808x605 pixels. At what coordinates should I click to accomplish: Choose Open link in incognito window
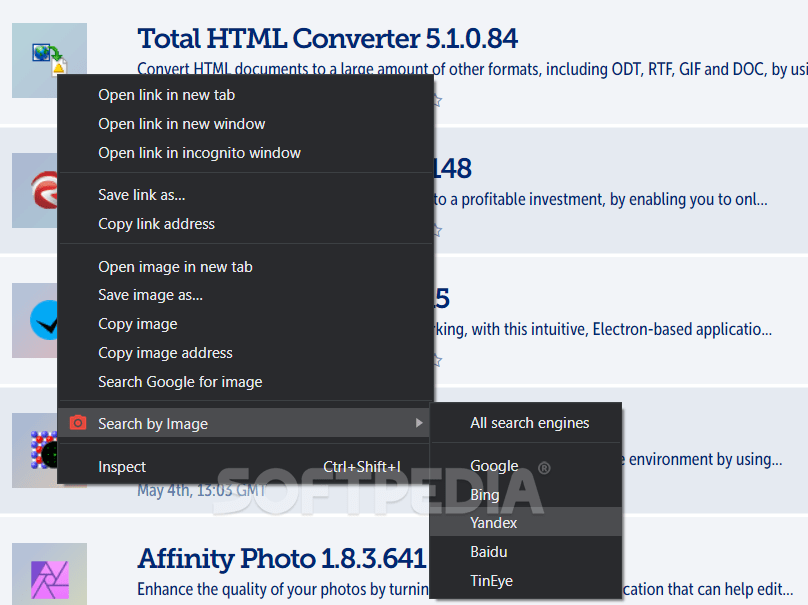tap(245, 153)
